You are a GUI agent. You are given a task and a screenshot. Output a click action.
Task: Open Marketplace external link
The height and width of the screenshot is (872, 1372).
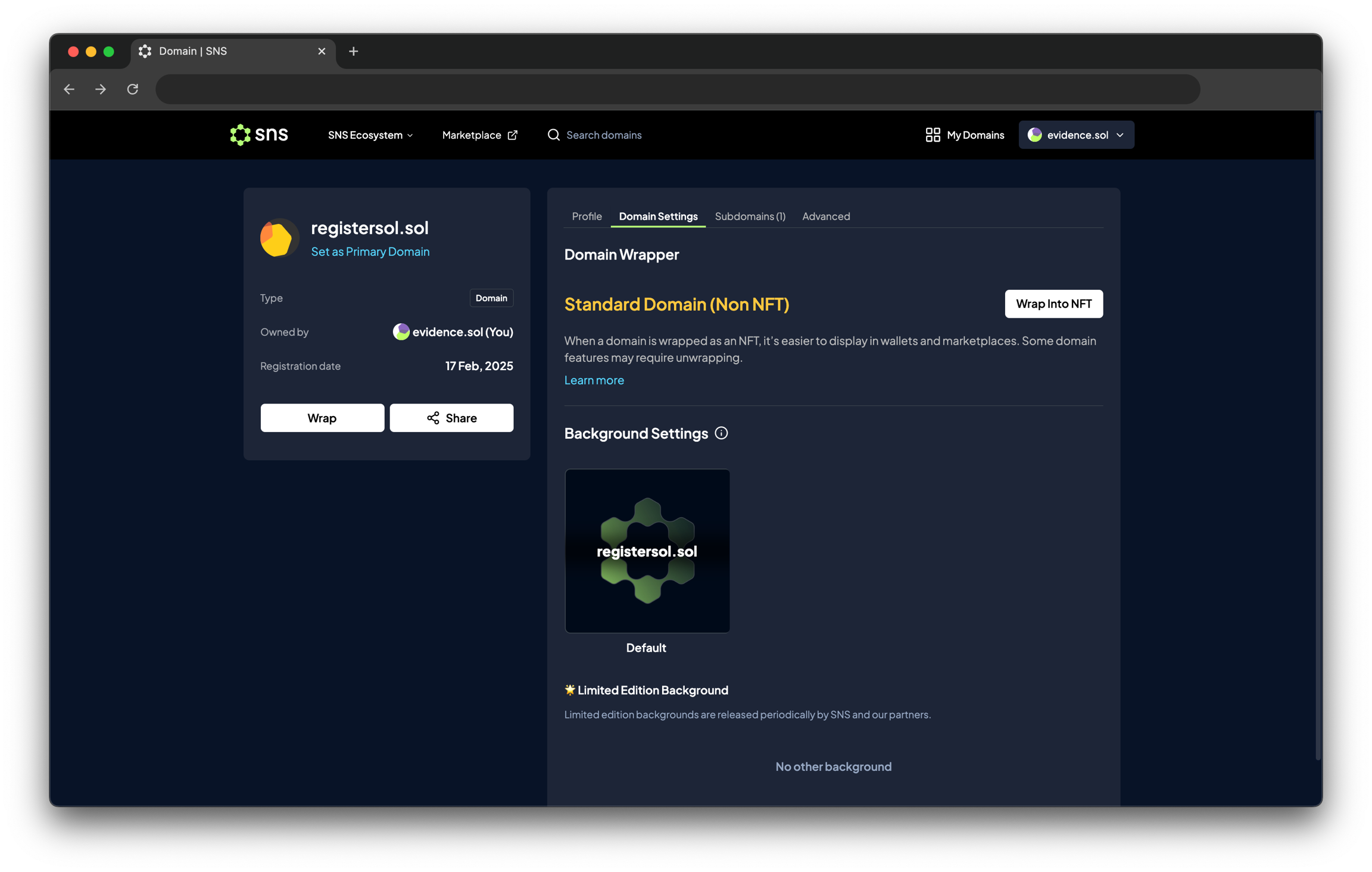pyautogui.click(x=479, y=135)
